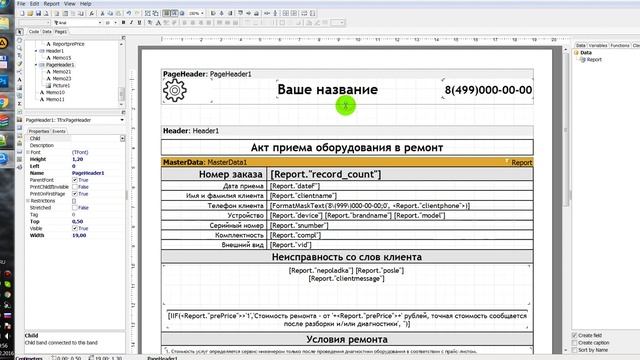This screenshot has height=360, width=640.
Task: Toggle Visible True checkbox
Action: 75,229
